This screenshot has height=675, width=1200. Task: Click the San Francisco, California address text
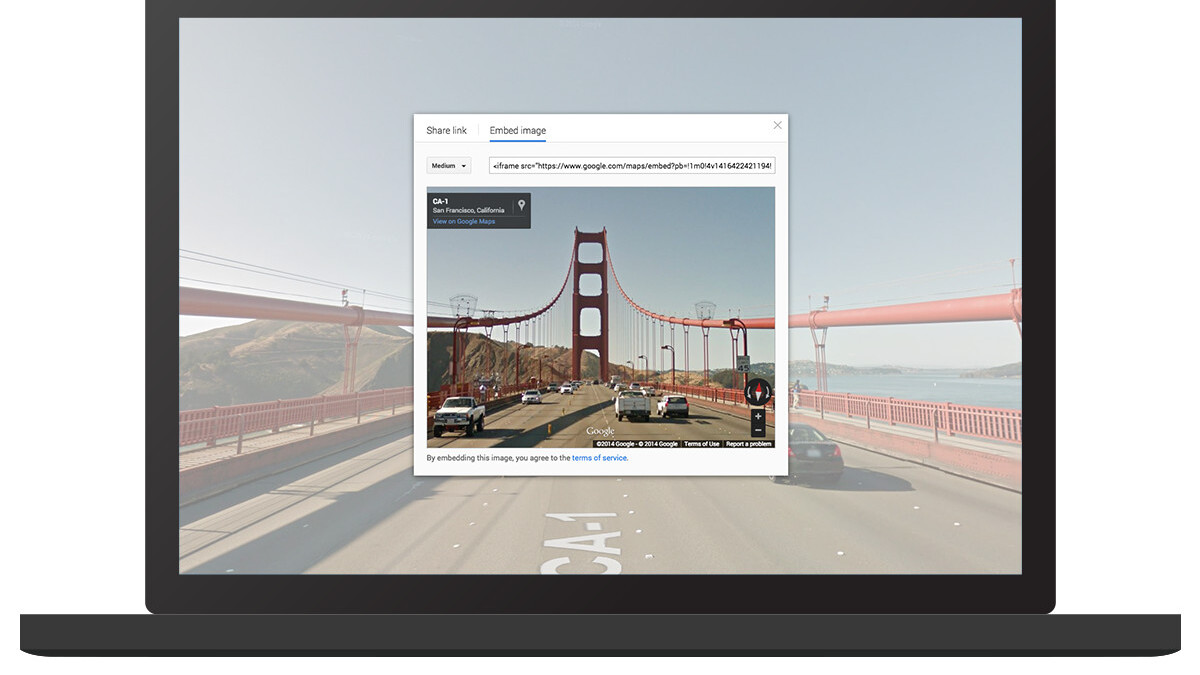(x=468, y=210)
